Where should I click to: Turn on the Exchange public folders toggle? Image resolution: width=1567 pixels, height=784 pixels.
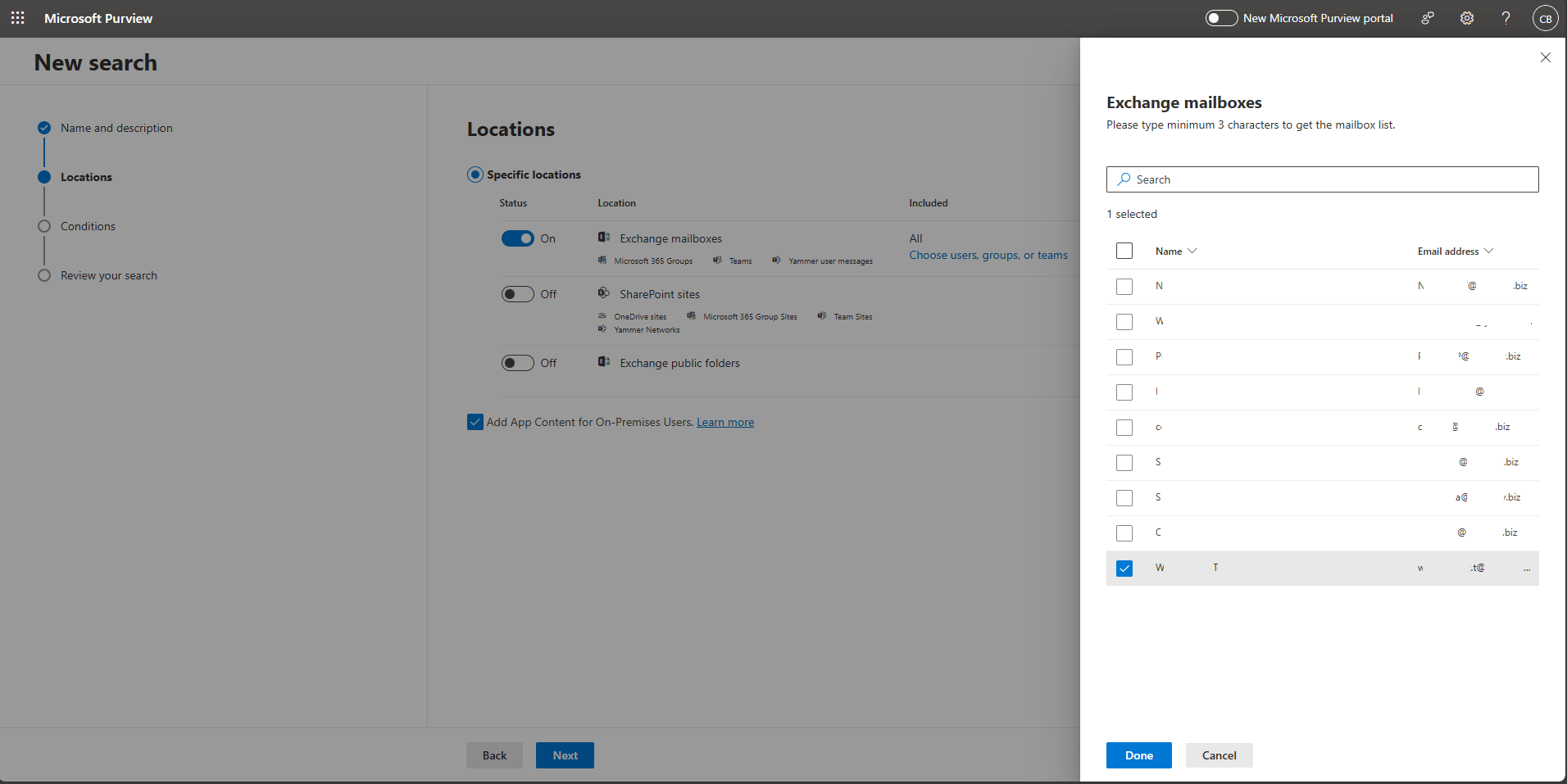(517, 363)
